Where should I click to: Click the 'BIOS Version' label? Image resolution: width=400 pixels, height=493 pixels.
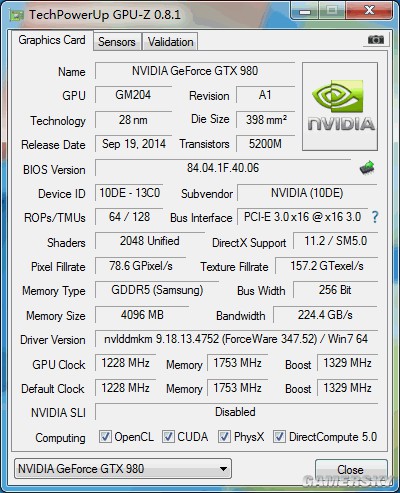pyautogui.click(x=54, y=170)
